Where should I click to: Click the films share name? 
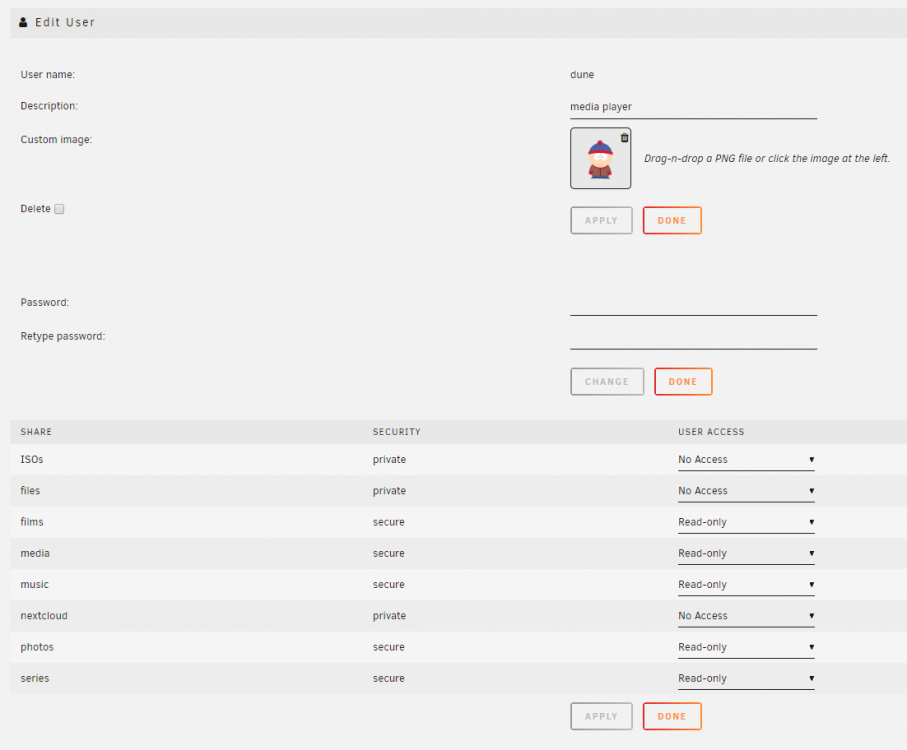pyautogui.click(x=32, y=522)
